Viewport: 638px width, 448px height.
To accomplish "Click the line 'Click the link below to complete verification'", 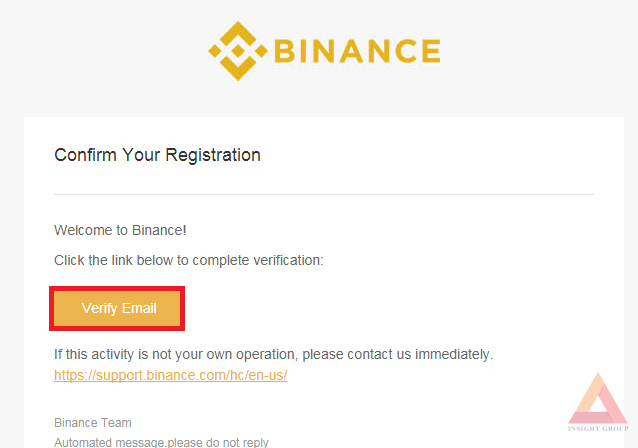I will click(x=188, y=260).
